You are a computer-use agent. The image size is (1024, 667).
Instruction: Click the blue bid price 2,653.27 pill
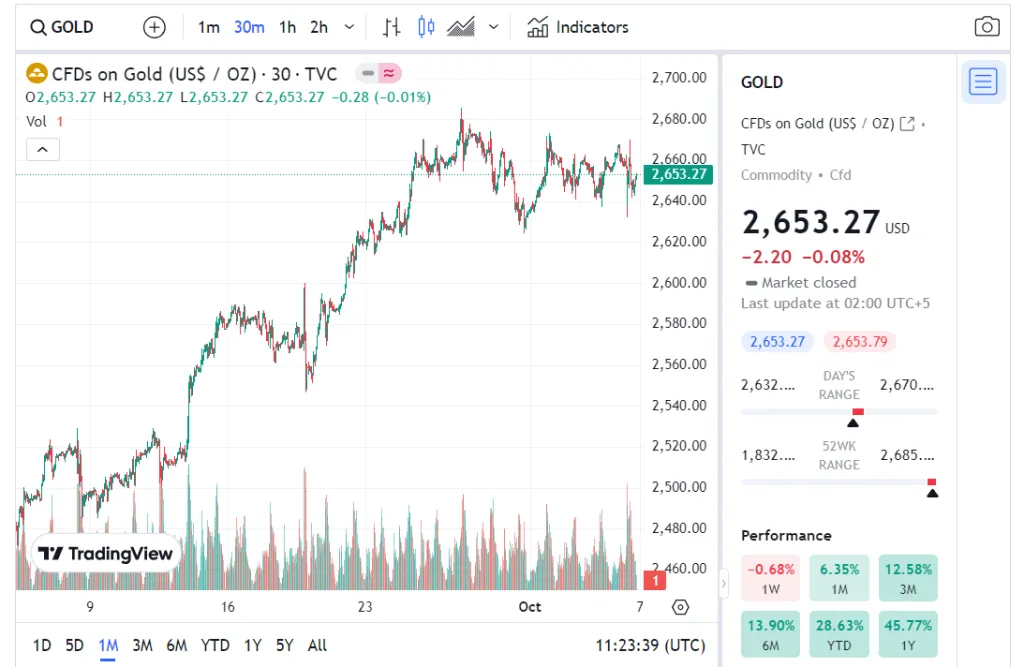[777, 342]
